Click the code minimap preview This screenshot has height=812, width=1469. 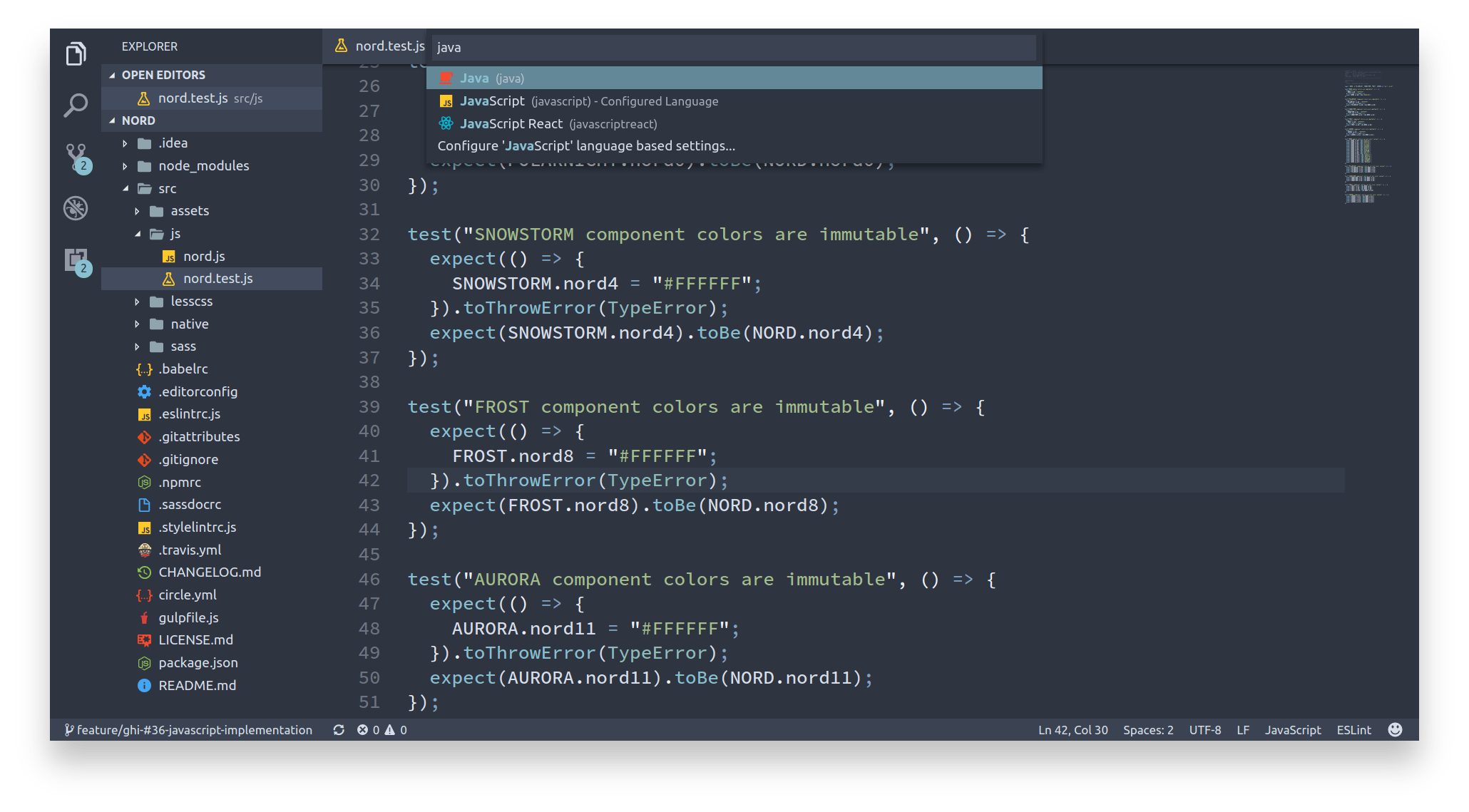click(1368, 135)
